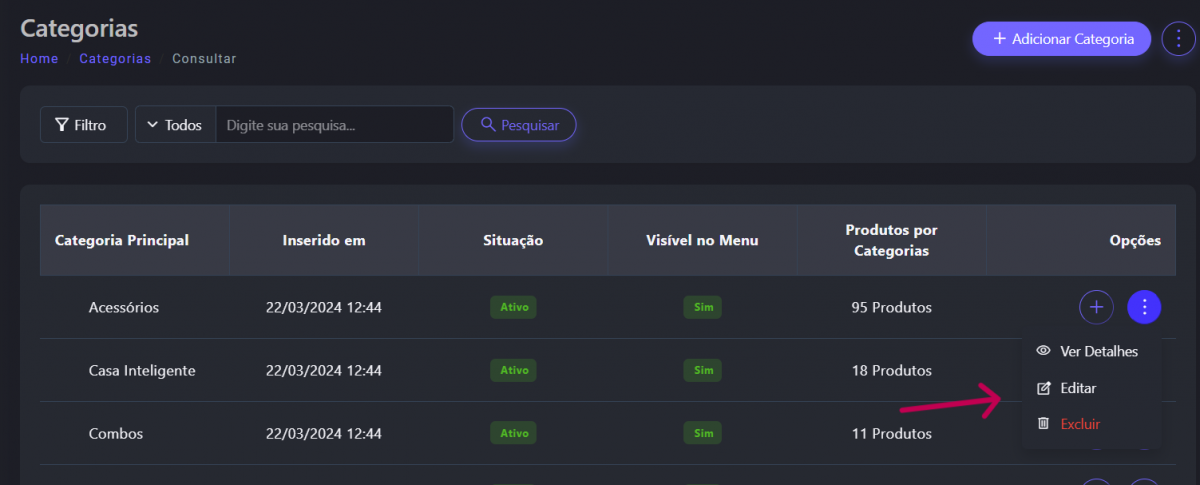Image resolution: width=1200 pixels, height=485 pixels.
Task: Click the magnifier Pesquisar button
Action: point(518,125)
